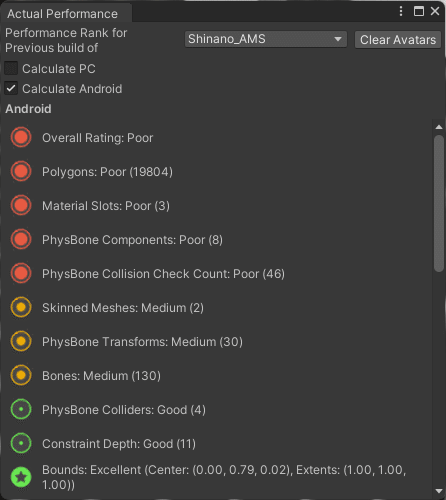Select the yellow Skinned Meshes Medium icon
Image resolution: width=446 pixels, height=500 pixels.
click(x=21, y=307)
